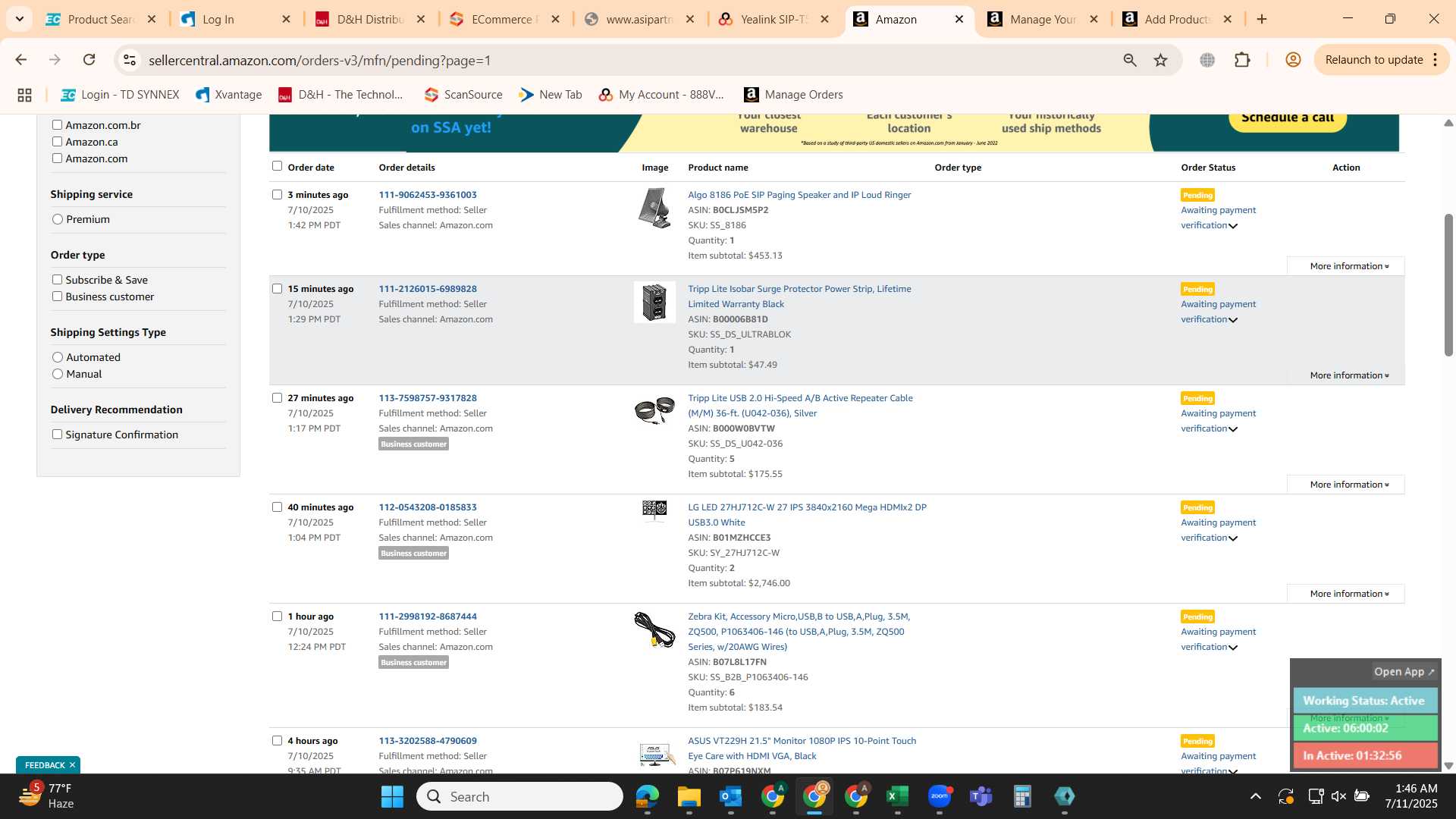Click the Algo 8186 speaker product image
The image size is (1456, 819).
tap(654, 207)
